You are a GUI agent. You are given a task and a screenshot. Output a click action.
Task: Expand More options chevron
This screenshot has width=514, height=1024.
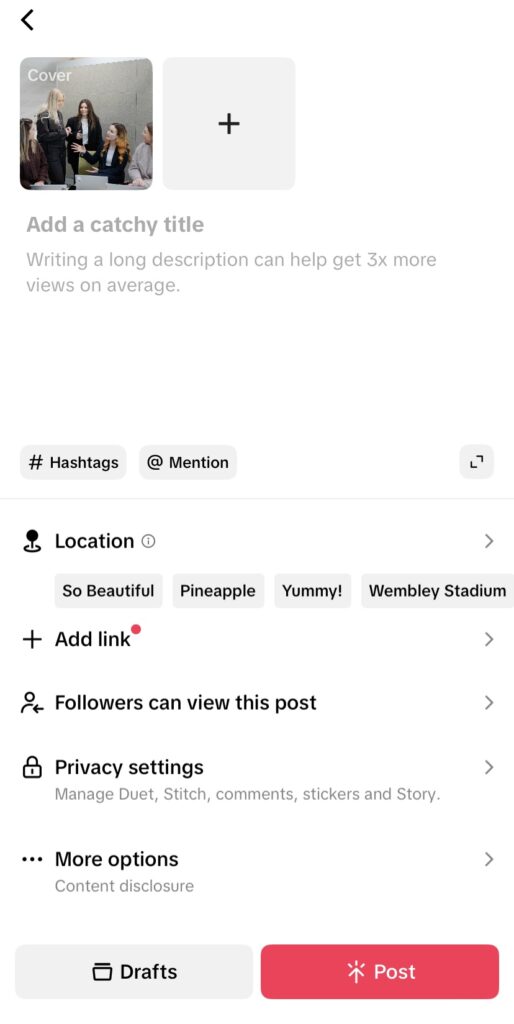pyautogui.click(x=489, y=859)
